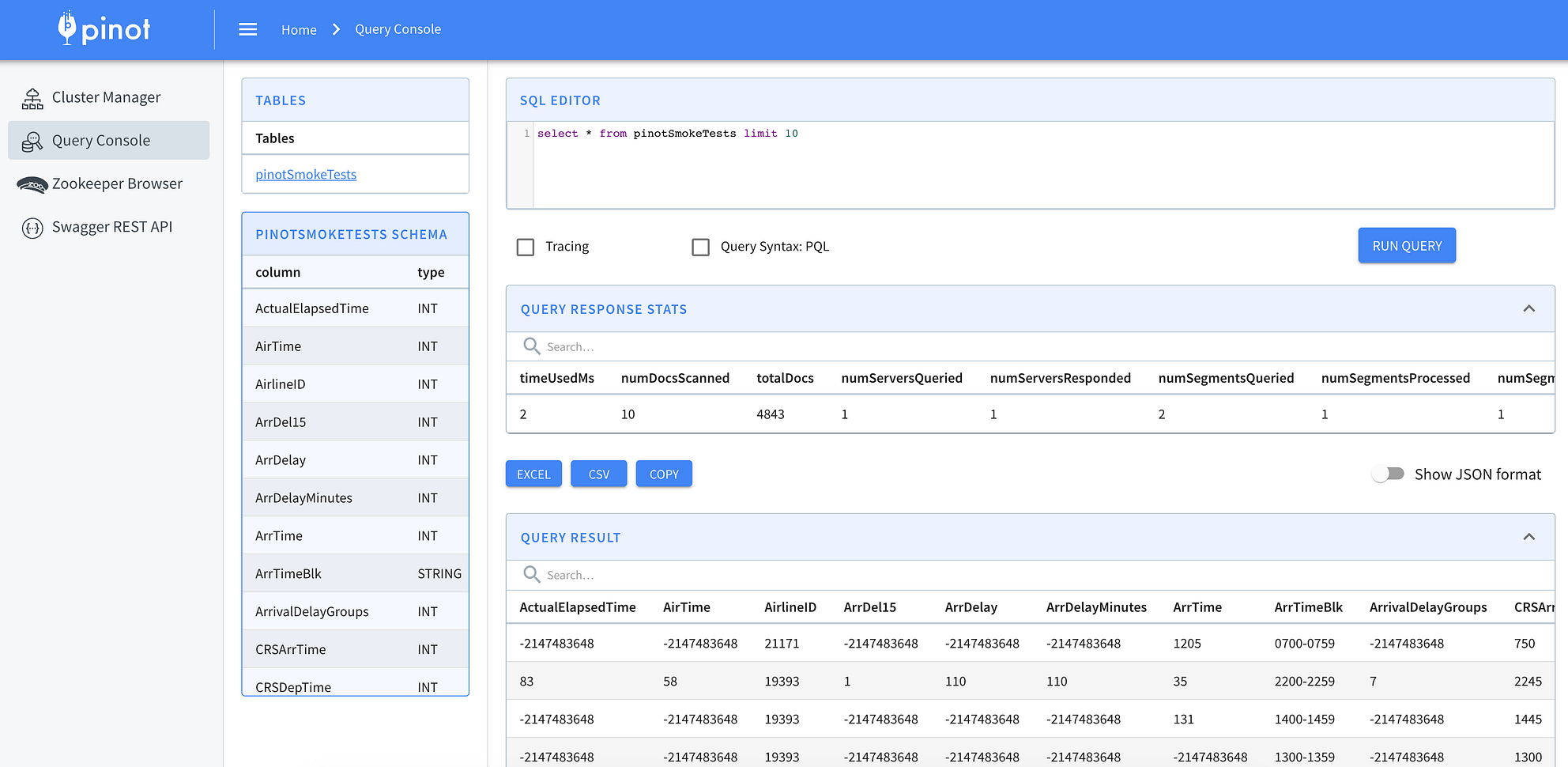Export results using the EXCEL button
Viewport: 1568px width, 767px height.
pyautogui.click(x=533, y=474)
